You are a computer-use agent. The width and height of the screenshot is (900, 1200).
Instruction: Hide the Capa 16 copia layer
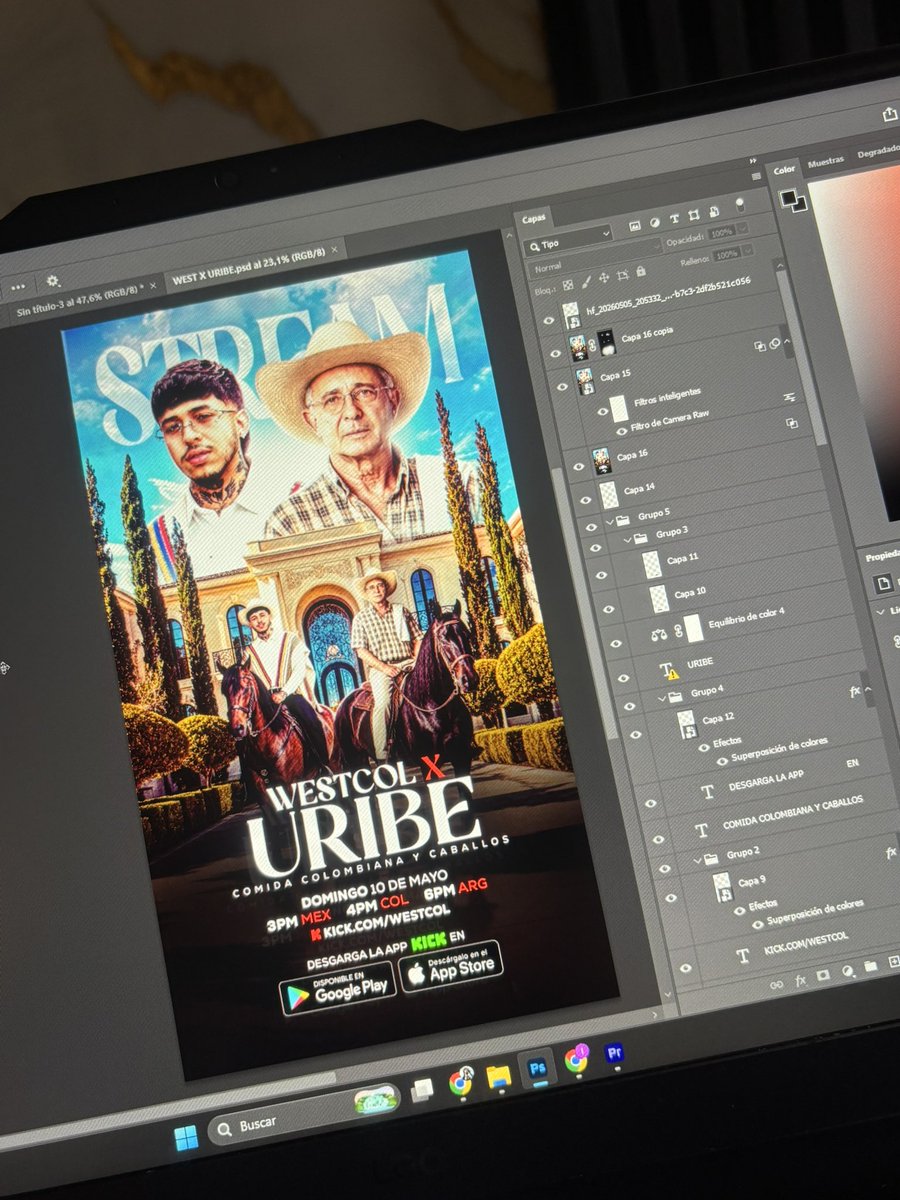pyautogui.click(x=555, y=354)
